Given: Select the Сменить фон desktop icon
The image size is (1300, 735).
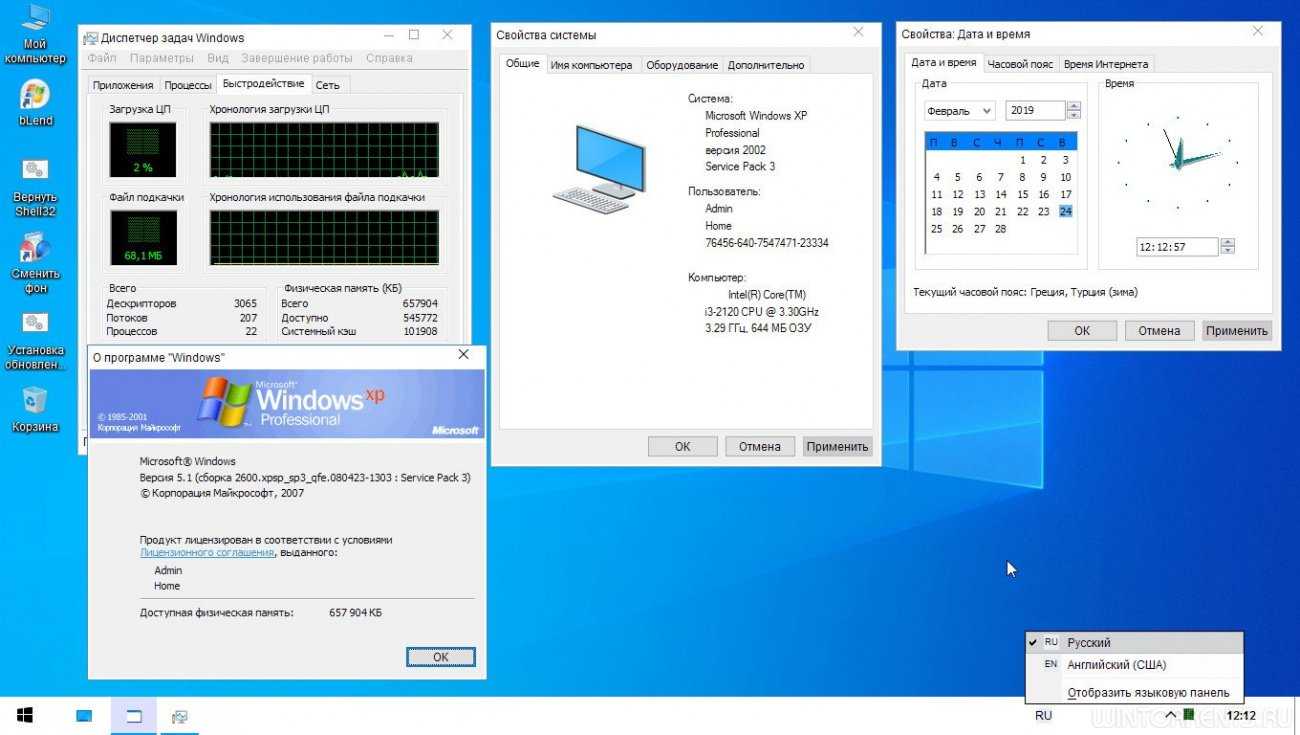Looking at the screenshot, I should click(35, 263).
